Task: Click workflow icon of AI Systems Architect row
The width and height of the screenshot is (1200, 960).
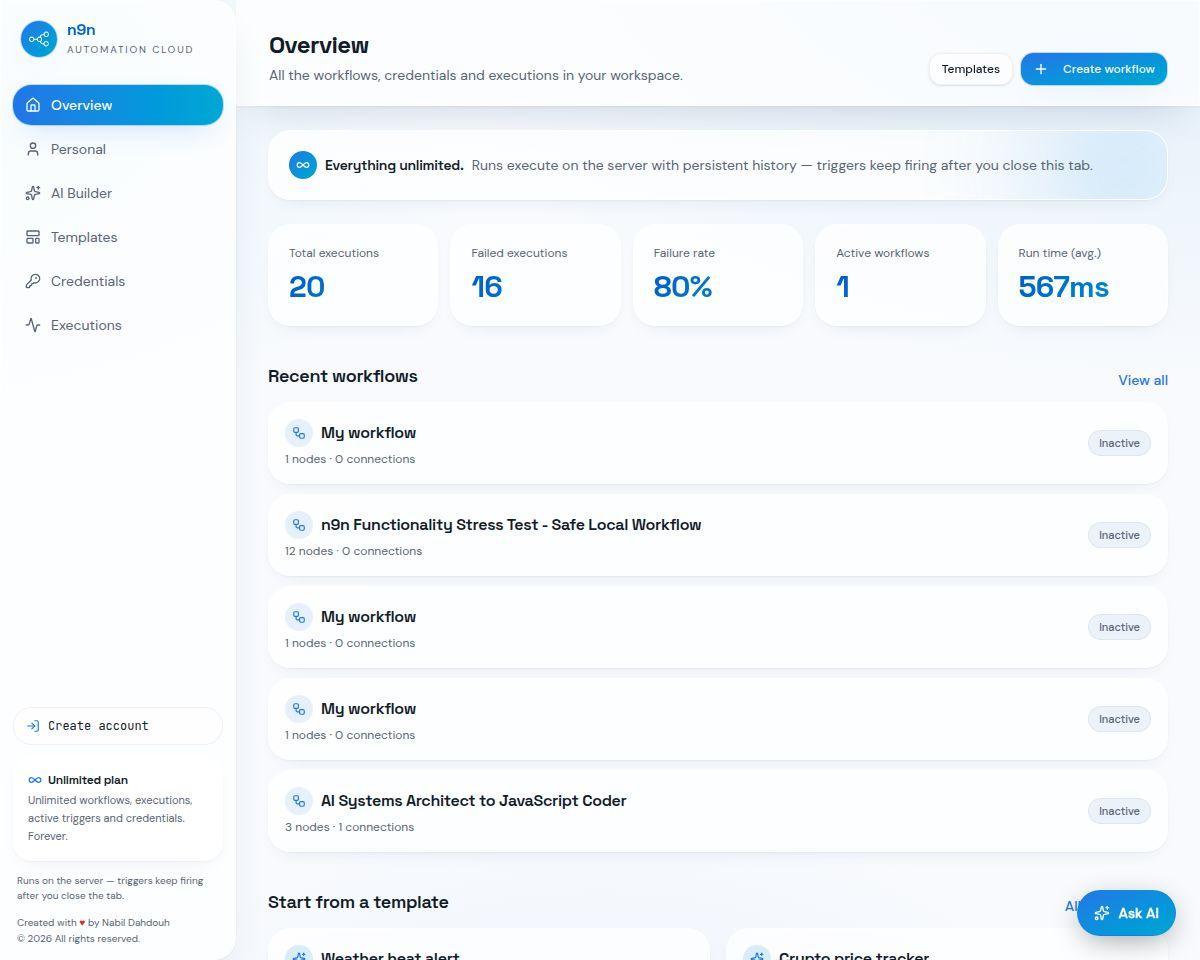Action: pyautogui.click(x=299, y=801)
